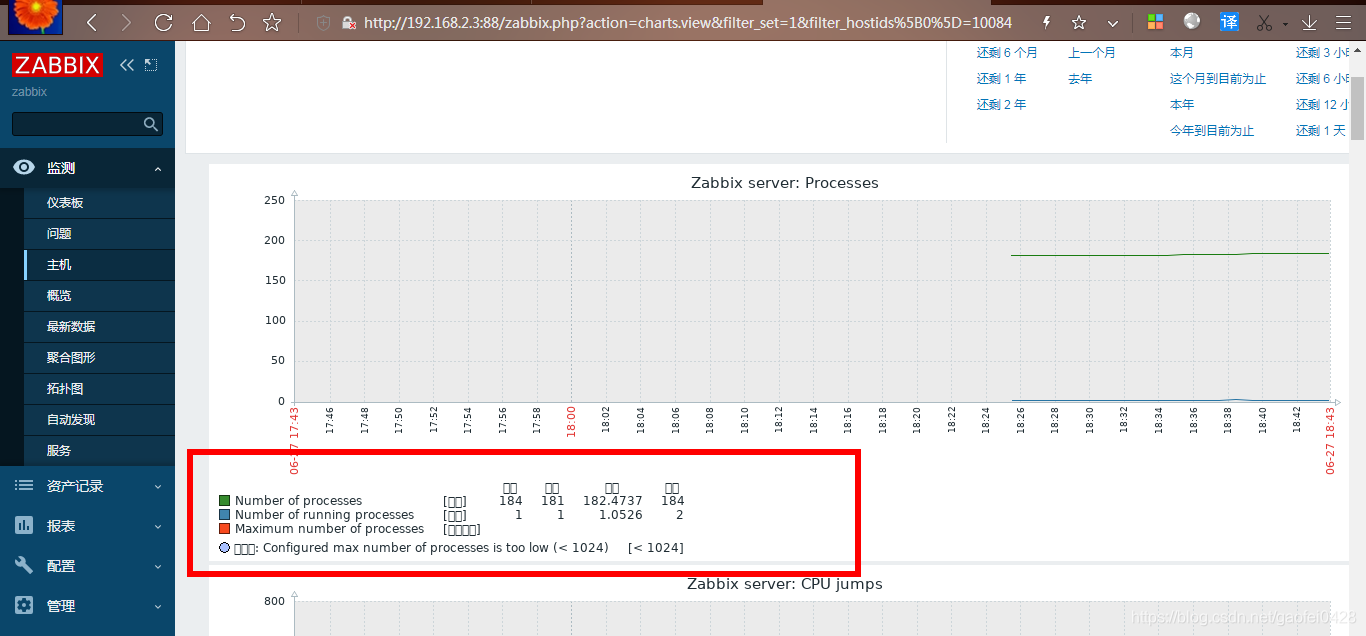
Task: Reload the page
Action: click(164, 22)
